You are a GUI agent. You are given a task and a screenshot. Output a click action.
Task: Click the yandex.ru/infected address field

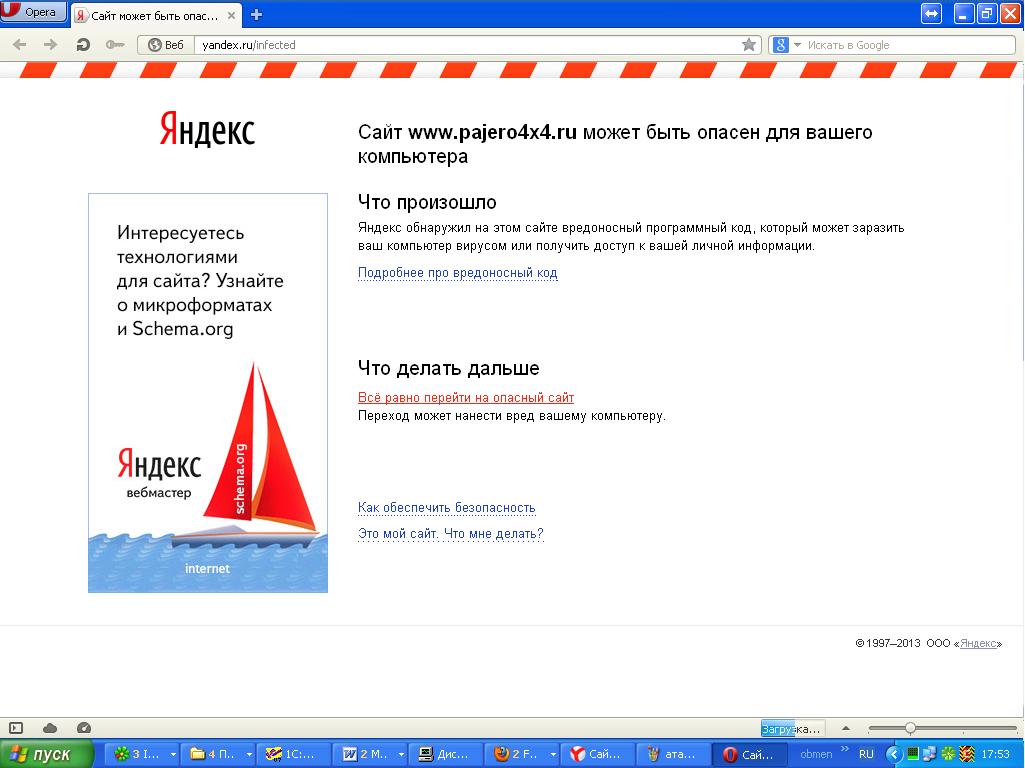[x=460, y=45]
